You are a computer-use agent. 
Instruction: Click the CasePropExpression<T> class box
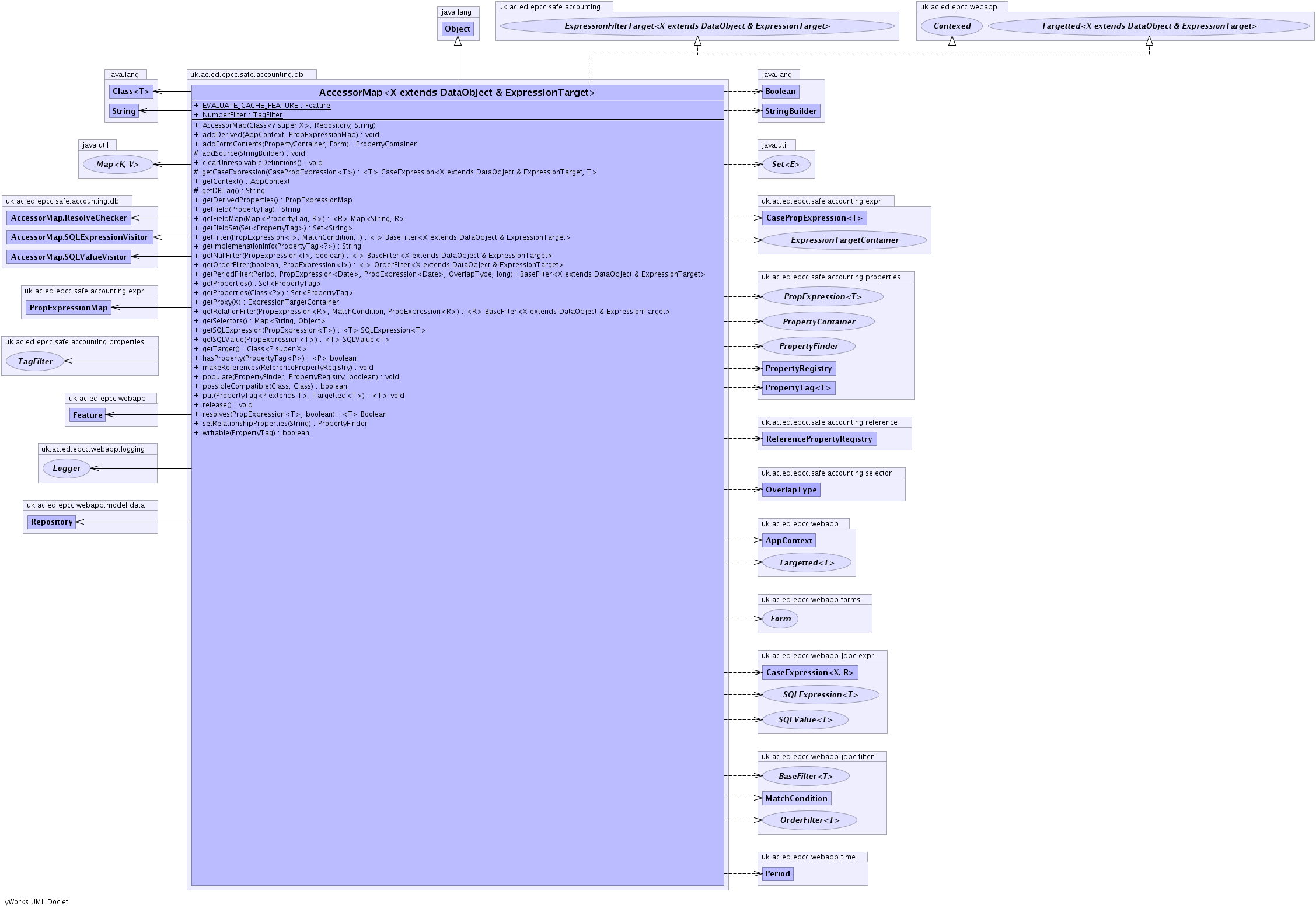(814, 218)
